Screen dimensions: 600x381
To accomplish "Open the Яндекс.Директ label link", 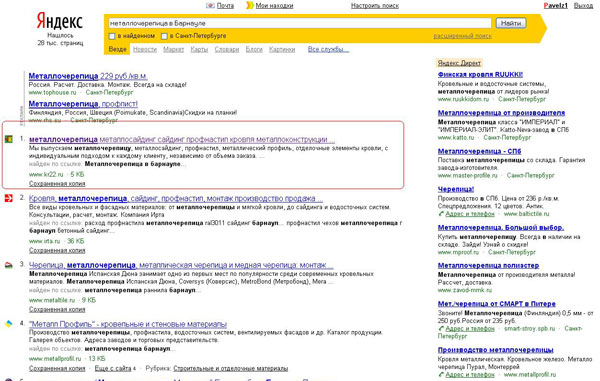I will point(459,63).
